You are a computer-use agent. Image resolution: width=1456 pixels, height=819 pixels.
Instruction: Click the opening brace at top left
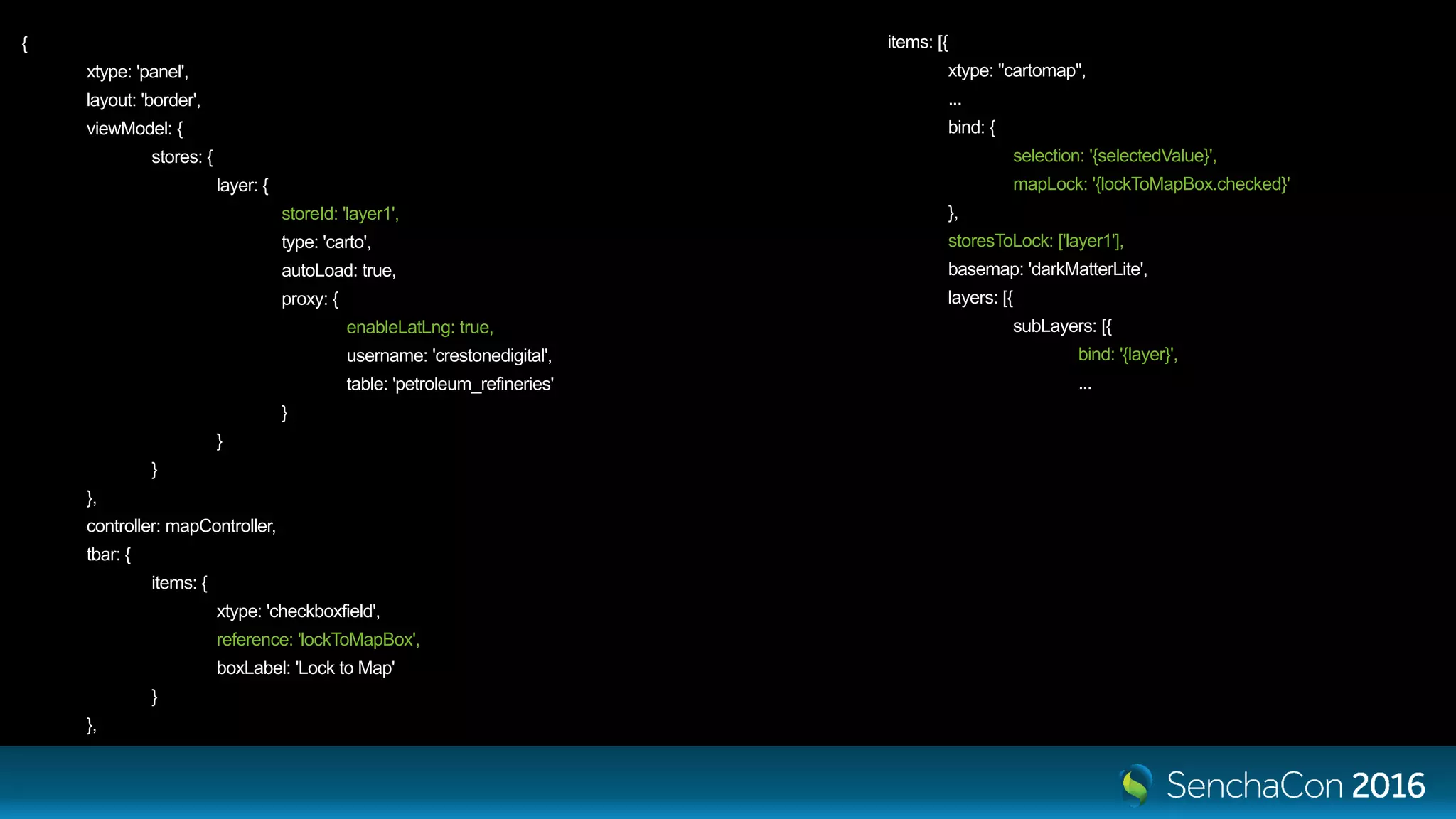tap(25, 44)
